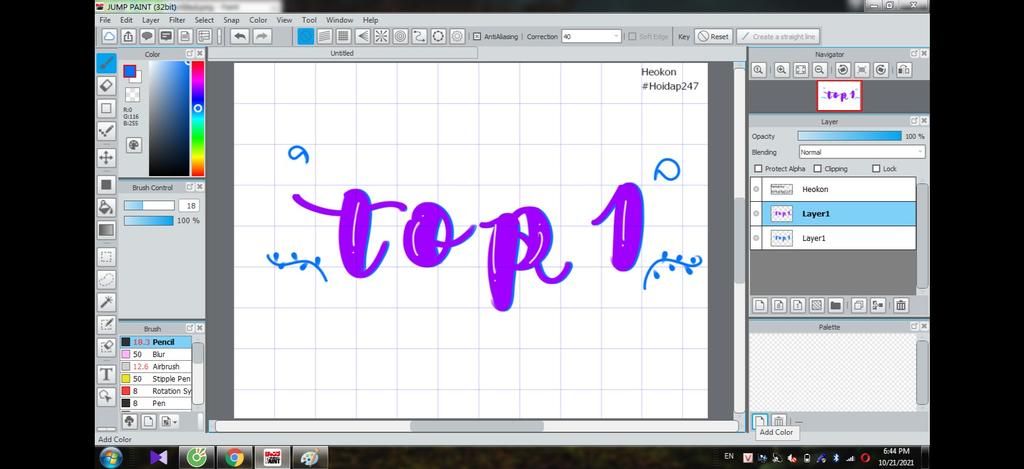1024x469 pixels.
Task: Open the Snap menu
Action: [231, 20]
